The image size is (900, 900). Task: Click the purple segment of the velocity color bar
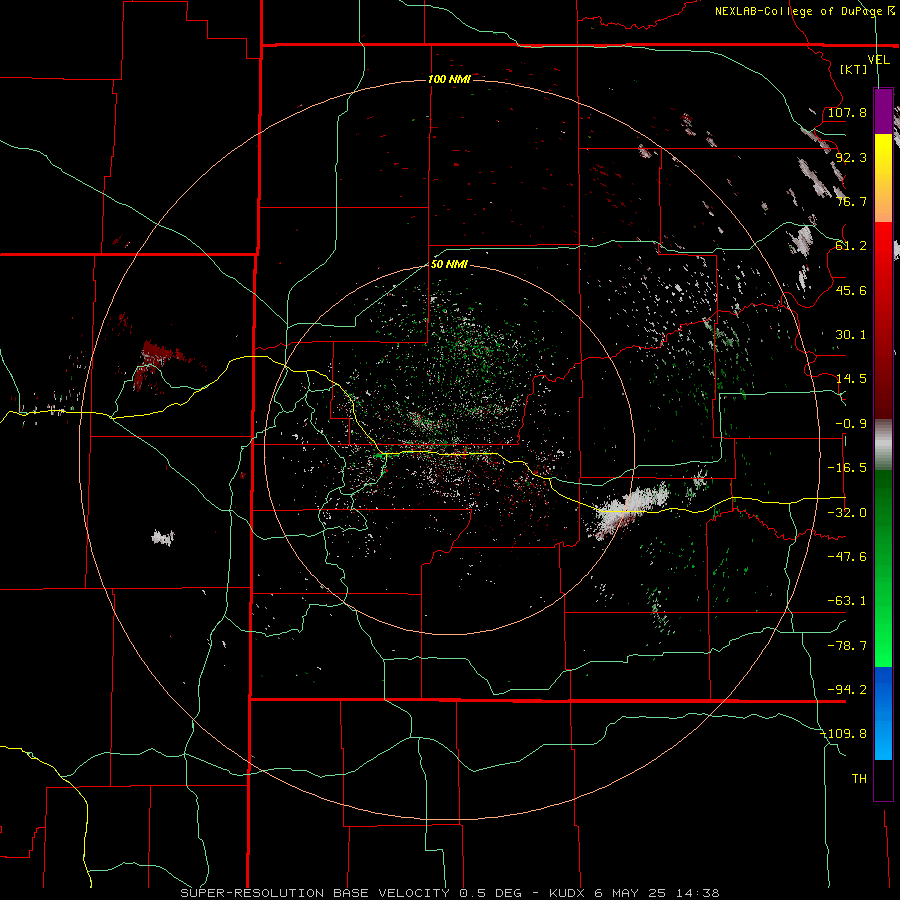click(x=883, y=111)
